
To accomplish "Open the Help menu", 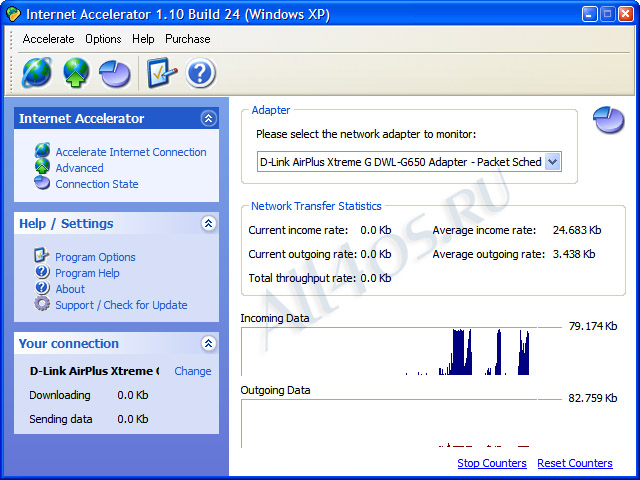I will (143, 39).
